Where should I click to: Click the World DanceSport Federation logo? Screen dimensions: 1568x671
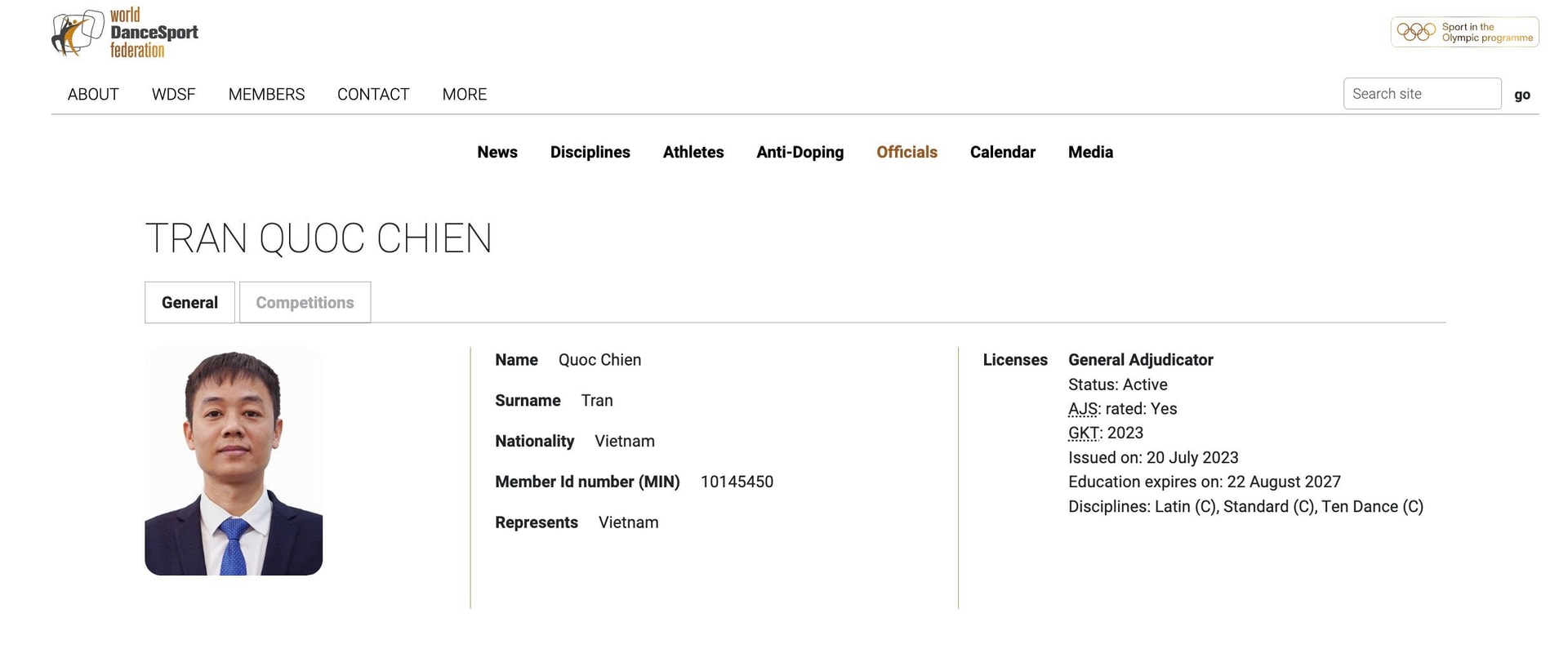click(x=125, y=33)
